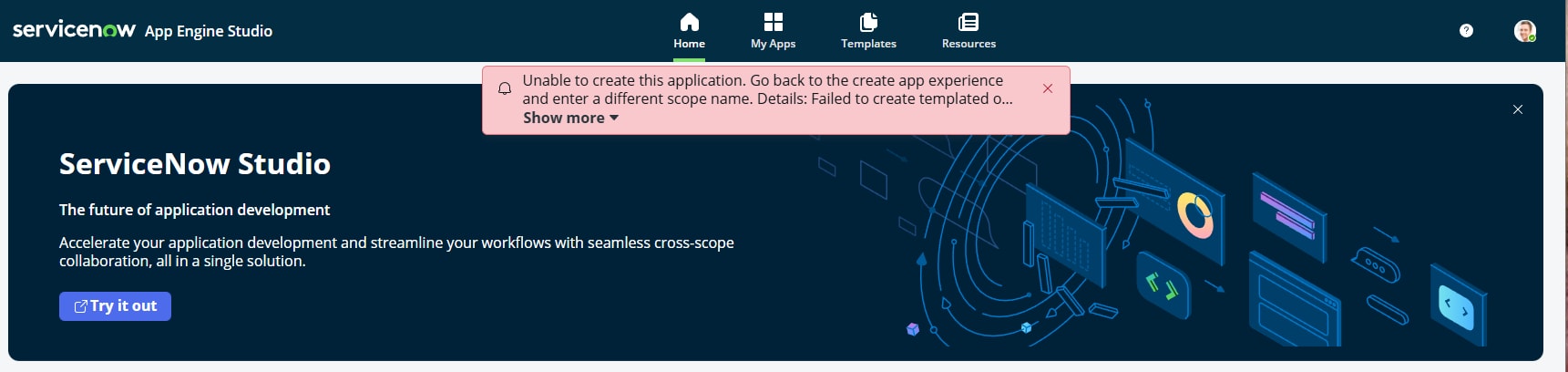Click the Try it out button

[x=115, y=306]
